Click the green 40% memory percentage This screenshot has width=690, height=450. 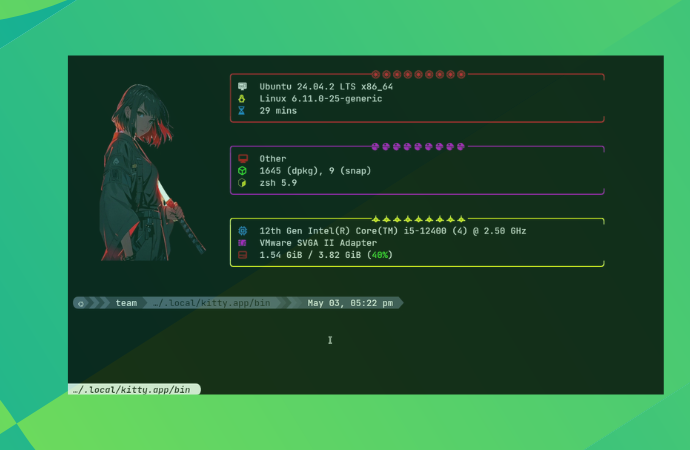pos(379,255)
